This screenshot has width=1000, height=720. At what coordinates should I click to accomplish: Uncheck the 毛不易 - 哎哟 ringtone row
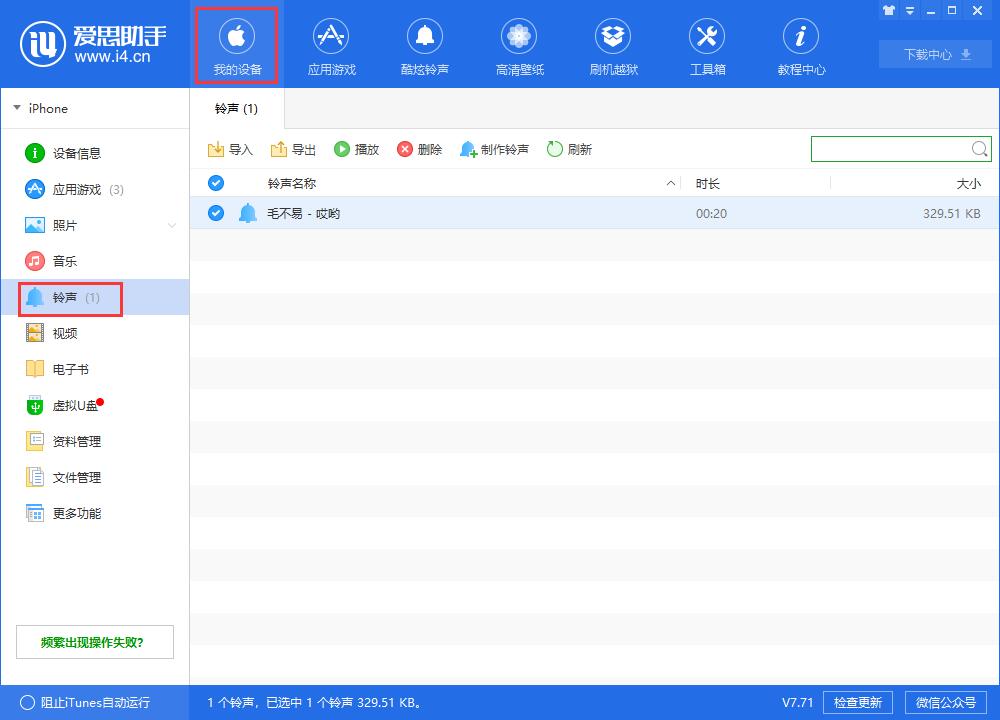coord(216,212)
